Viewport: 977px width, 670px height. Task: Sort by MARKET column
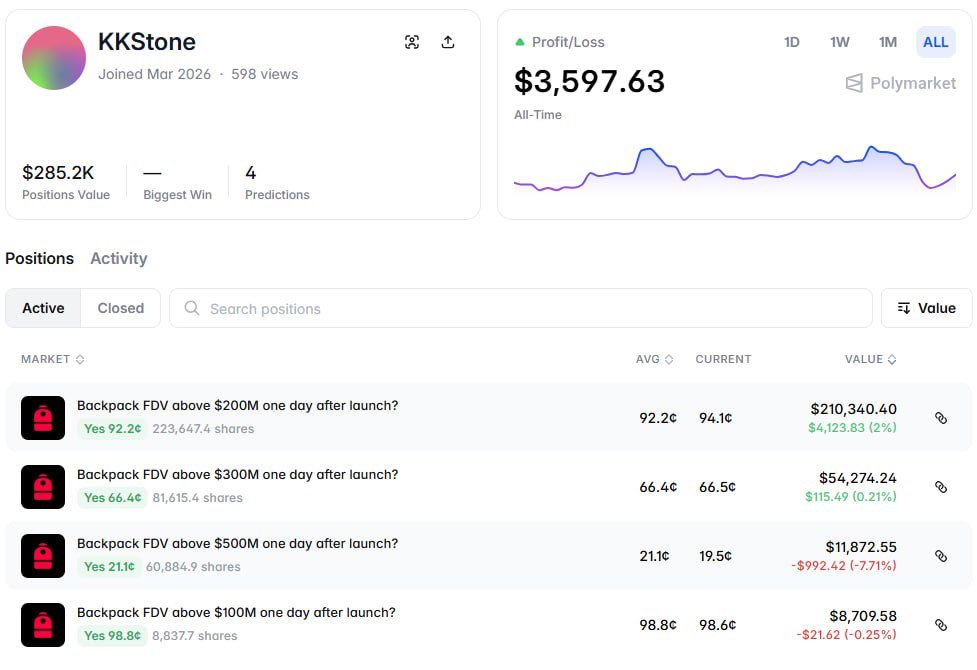[52, 359]
